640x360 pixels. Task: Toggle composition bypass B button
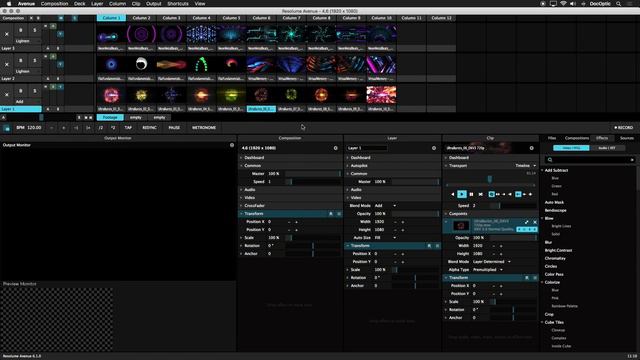[38, 18]
